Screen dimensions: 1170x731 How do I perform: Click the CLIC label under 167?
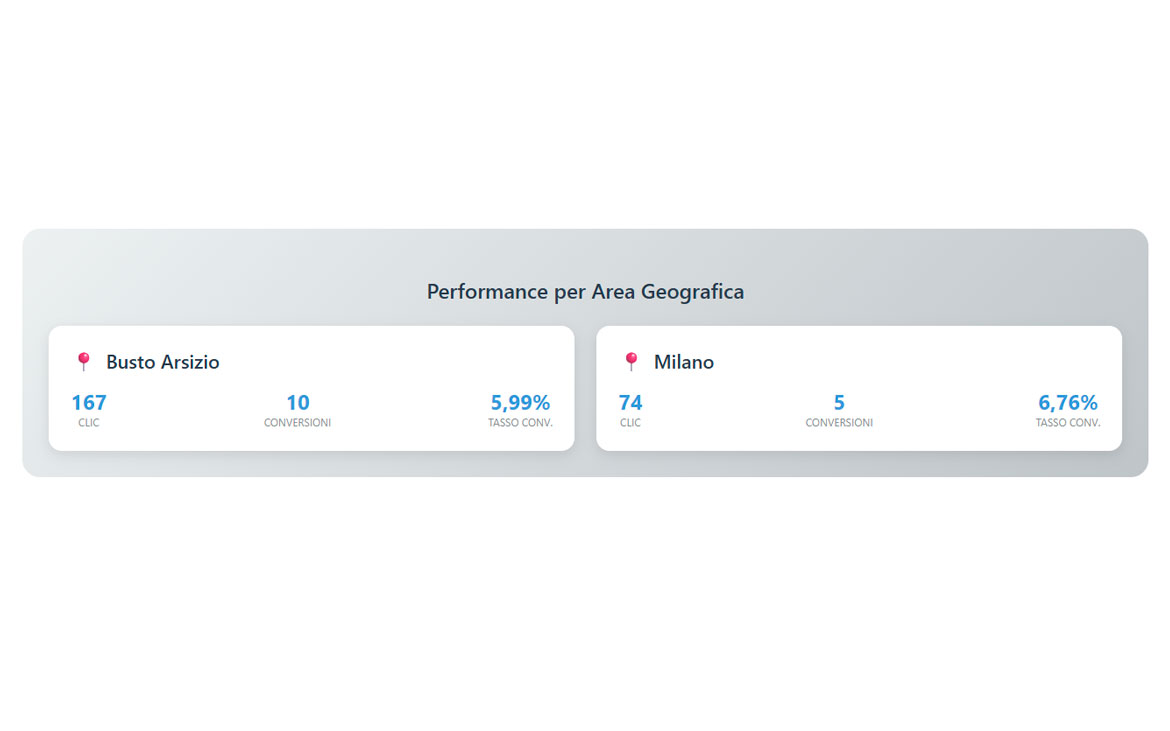click(89, 423)
